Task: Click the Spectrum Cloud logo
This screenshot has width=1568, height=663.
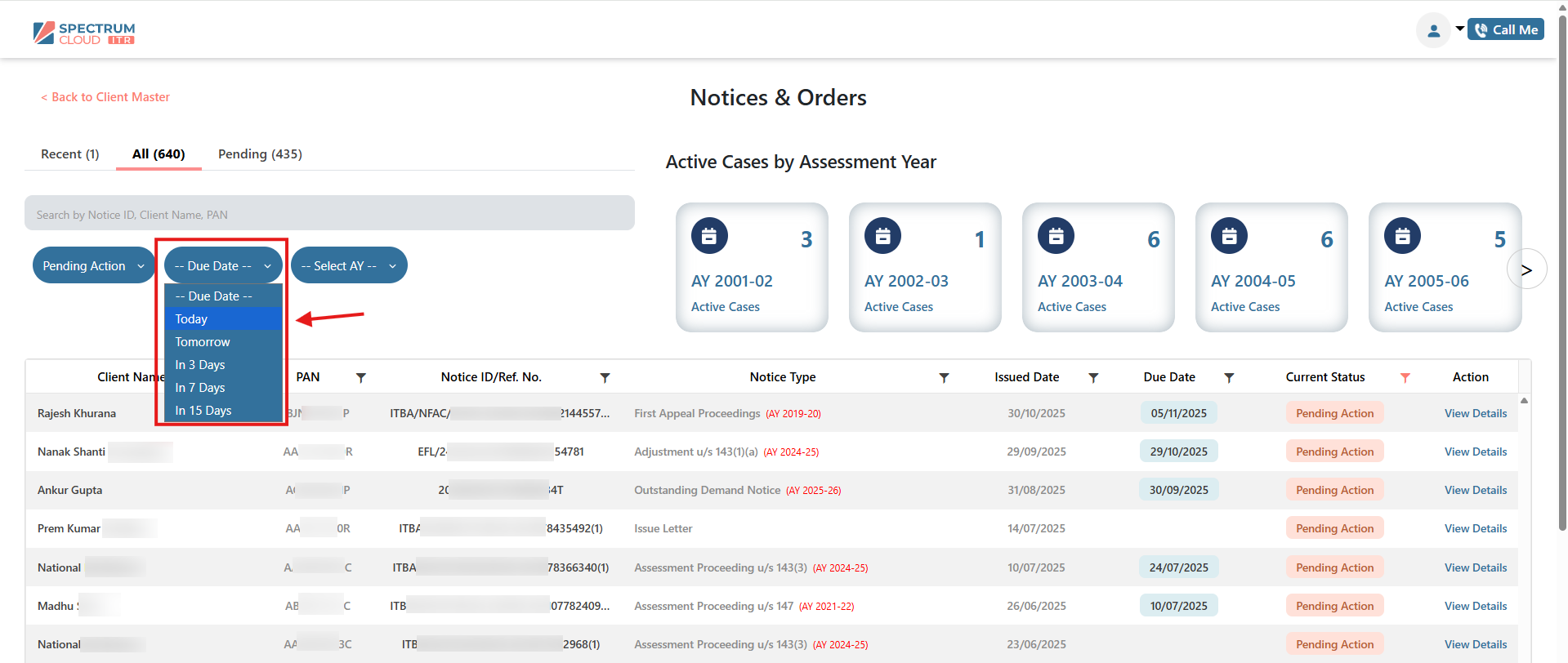Action: click(x=84, y=33)
